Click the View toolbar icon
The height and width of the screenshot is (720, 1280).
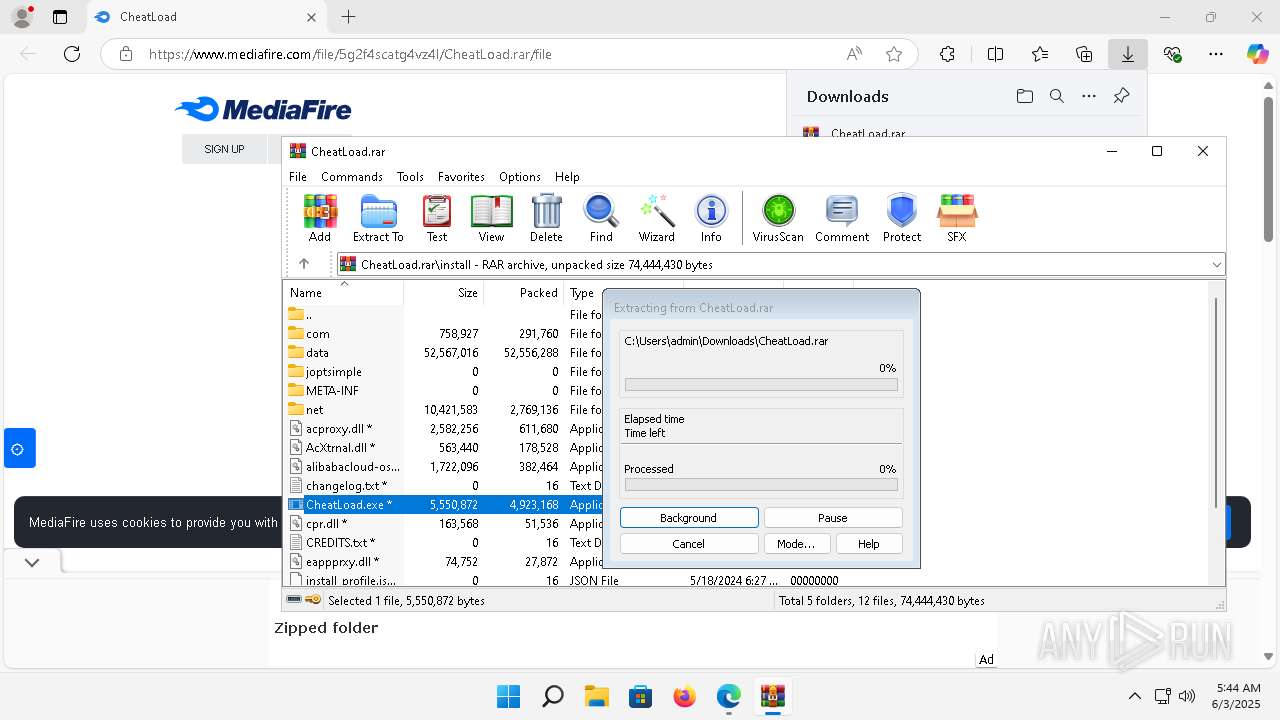coord(491,218)
